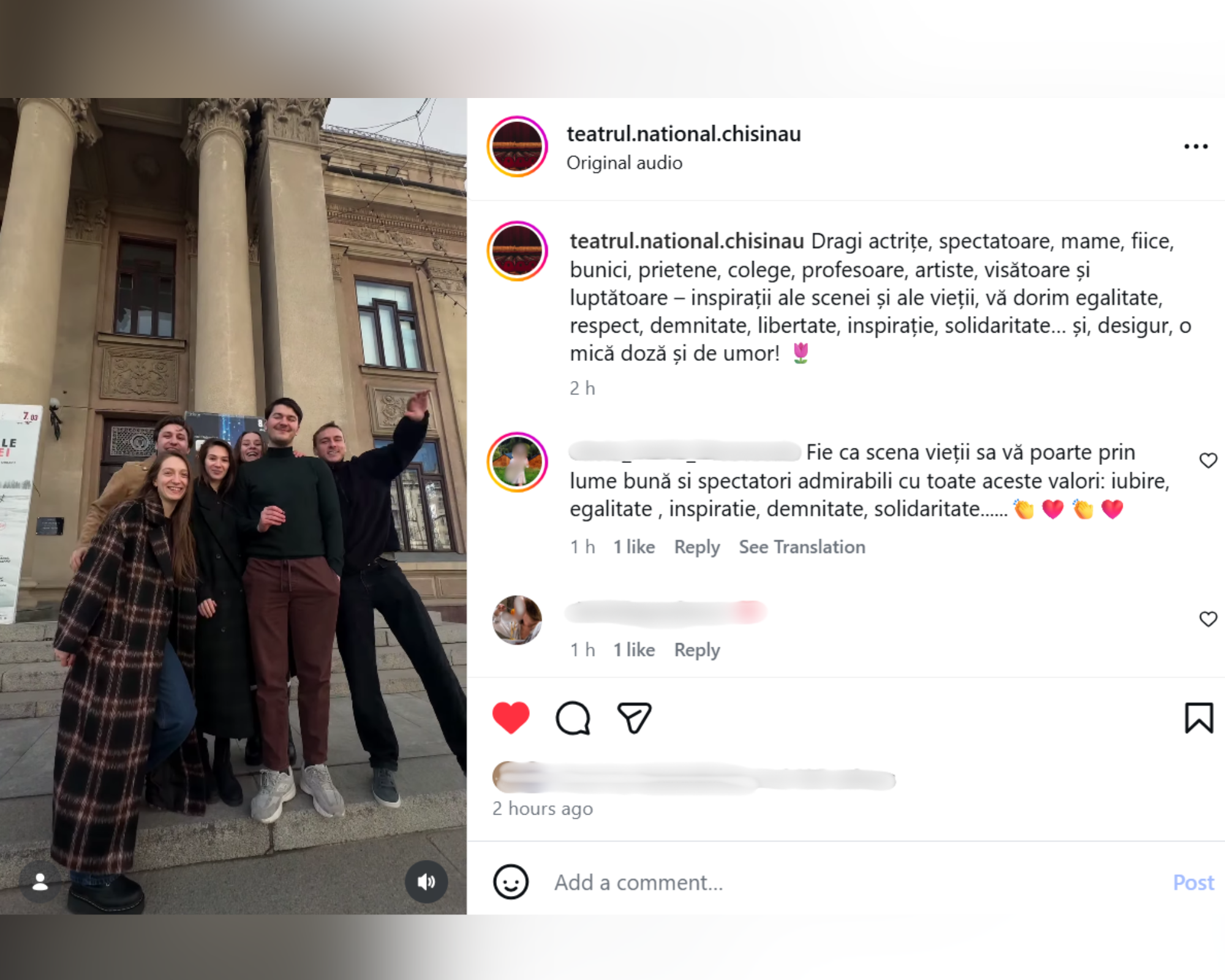Open emoji picker smiley icon
The width and height of the screenshot is (1225, 980).
(x=511, y=882)
